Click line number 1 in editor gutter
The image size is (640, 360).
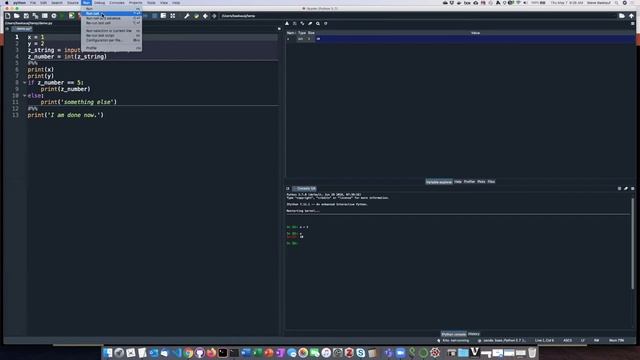point(17,37)
